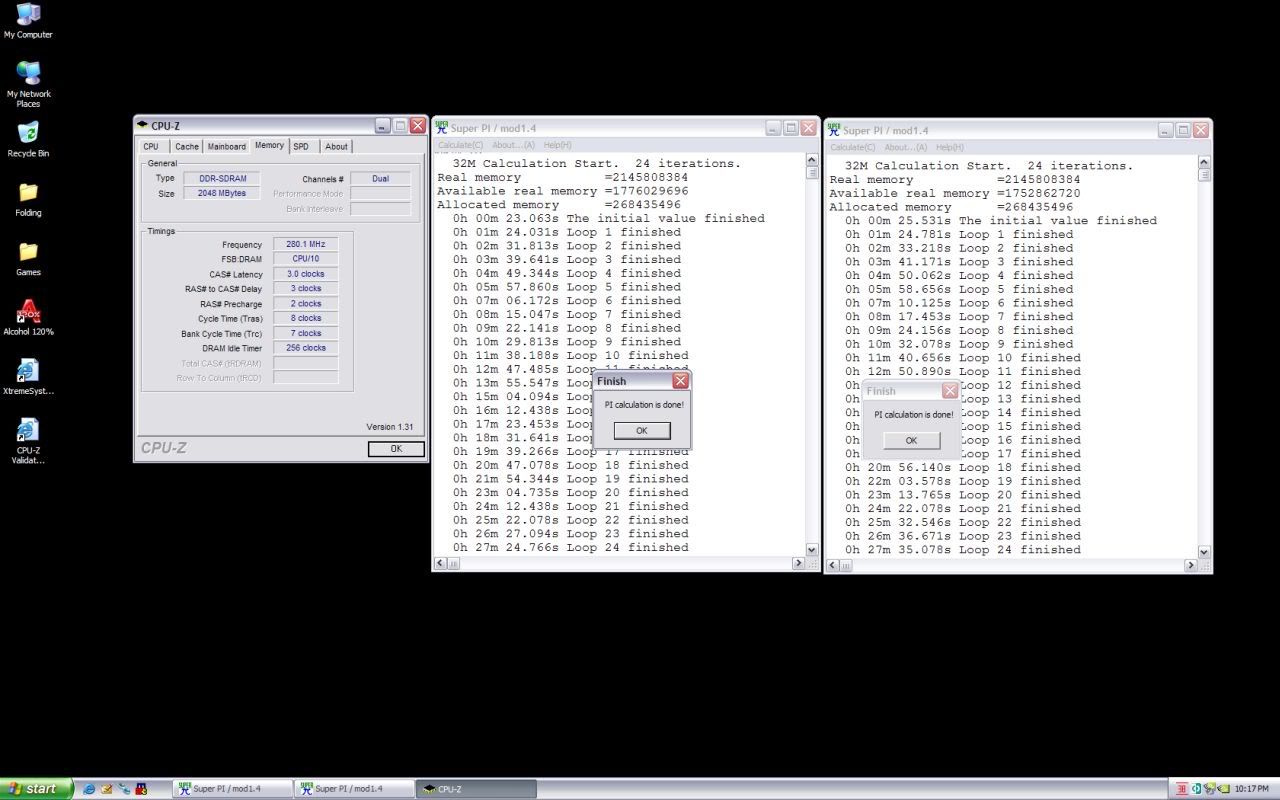Click OK in right Super PI Finish dialog
The image size is (1280, 800).
pyautogui.click(x=911, y=440)
